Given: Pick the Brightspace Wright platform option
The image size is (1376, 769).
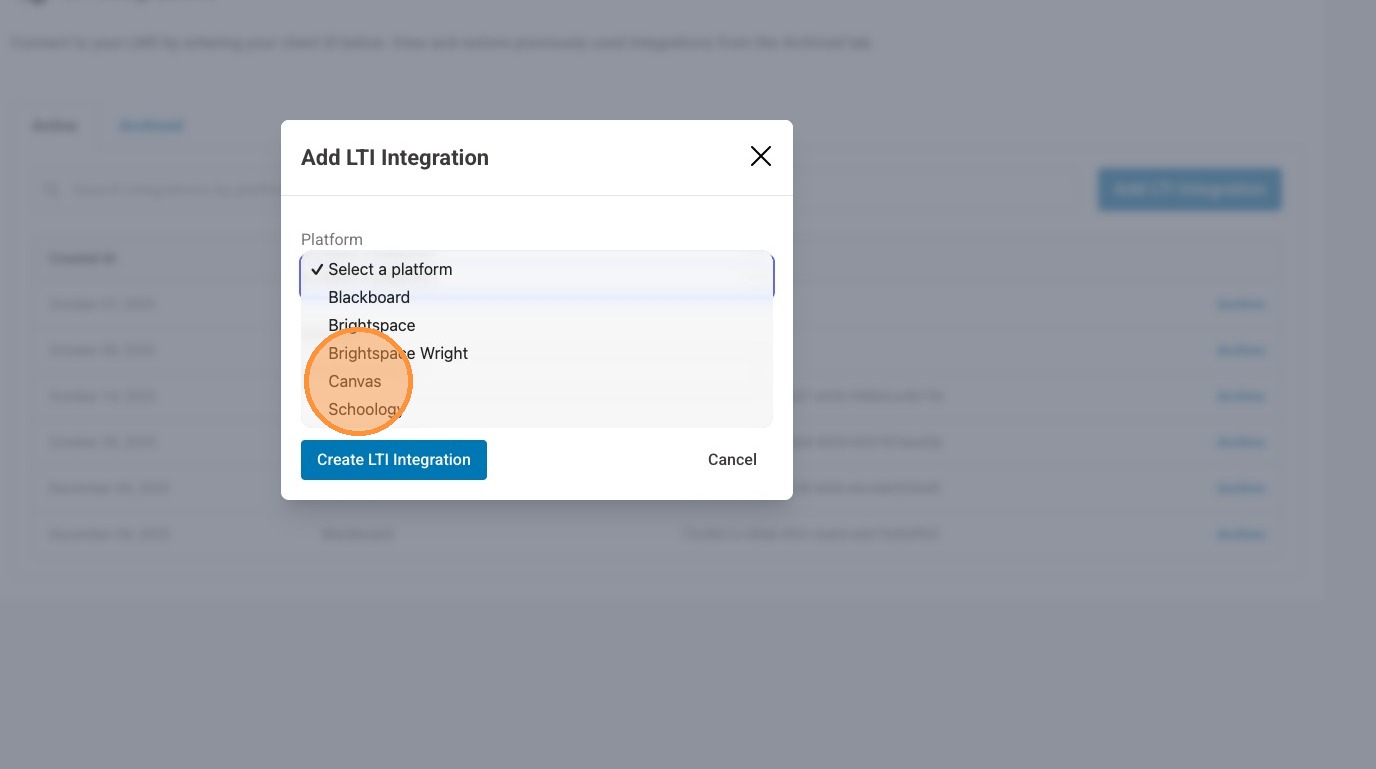Looking at the screenshot, I should 398,353.
